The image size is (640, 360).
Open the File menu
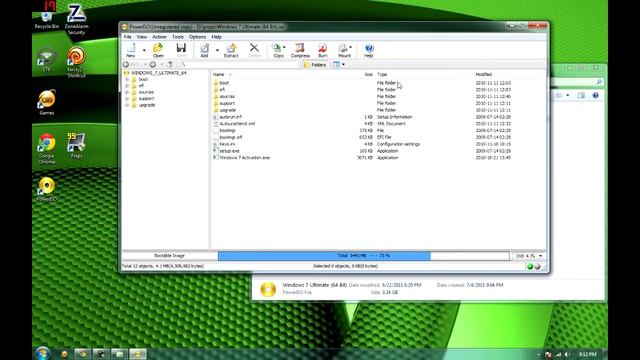point(128,37)
